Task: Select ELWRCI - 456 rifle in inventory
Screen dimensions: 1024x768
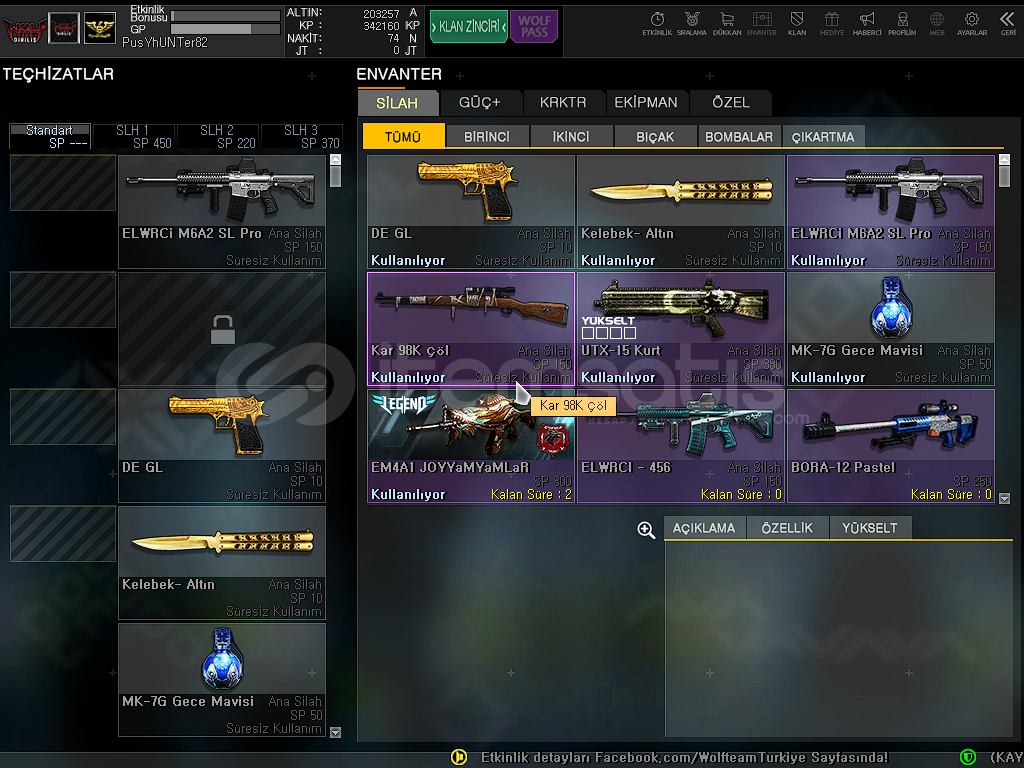Action: [x=681, y=446]
